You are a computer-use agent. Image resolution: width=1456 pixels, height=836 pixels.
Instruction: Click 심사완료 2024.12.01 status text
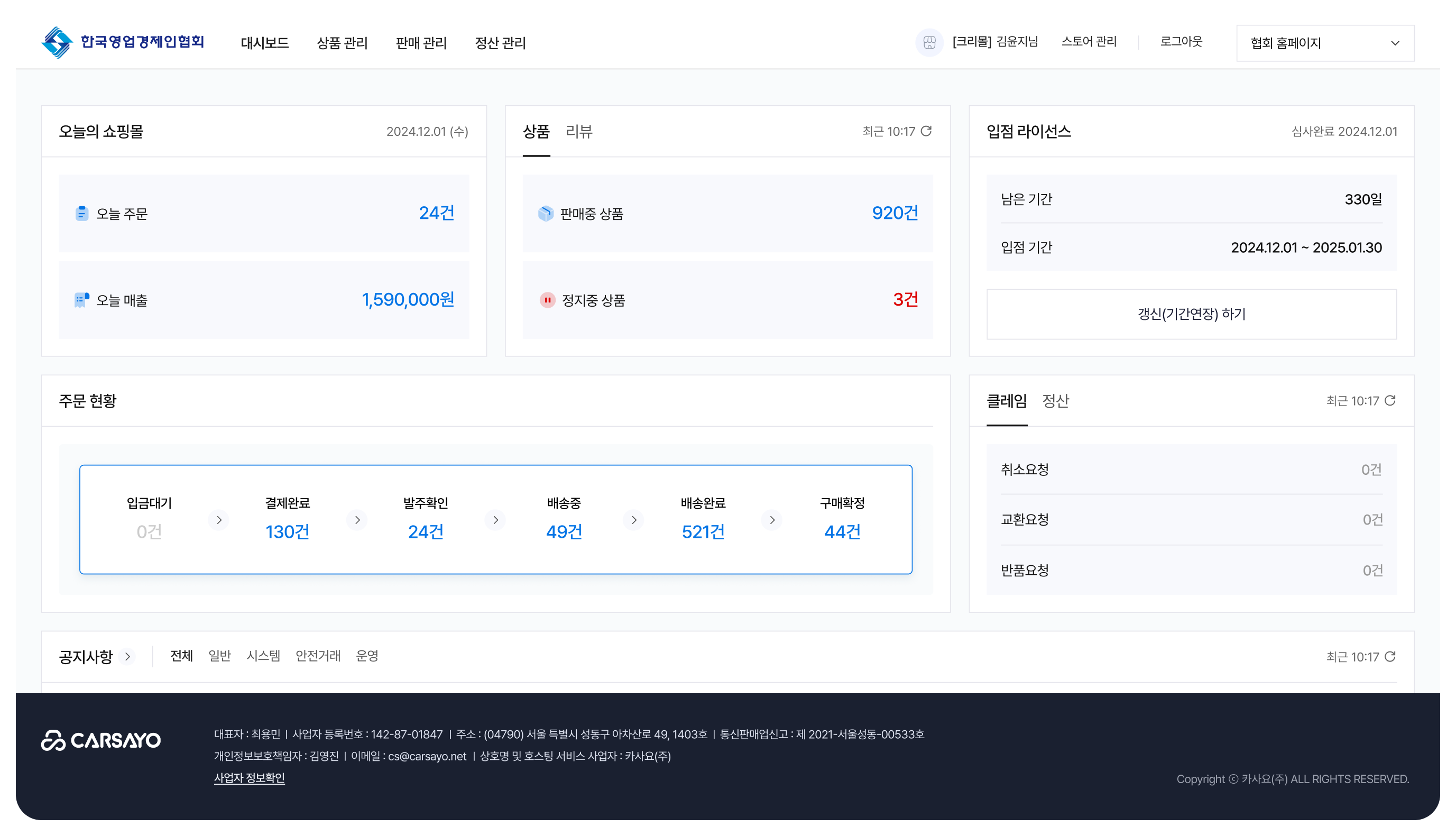point(1343,132)
